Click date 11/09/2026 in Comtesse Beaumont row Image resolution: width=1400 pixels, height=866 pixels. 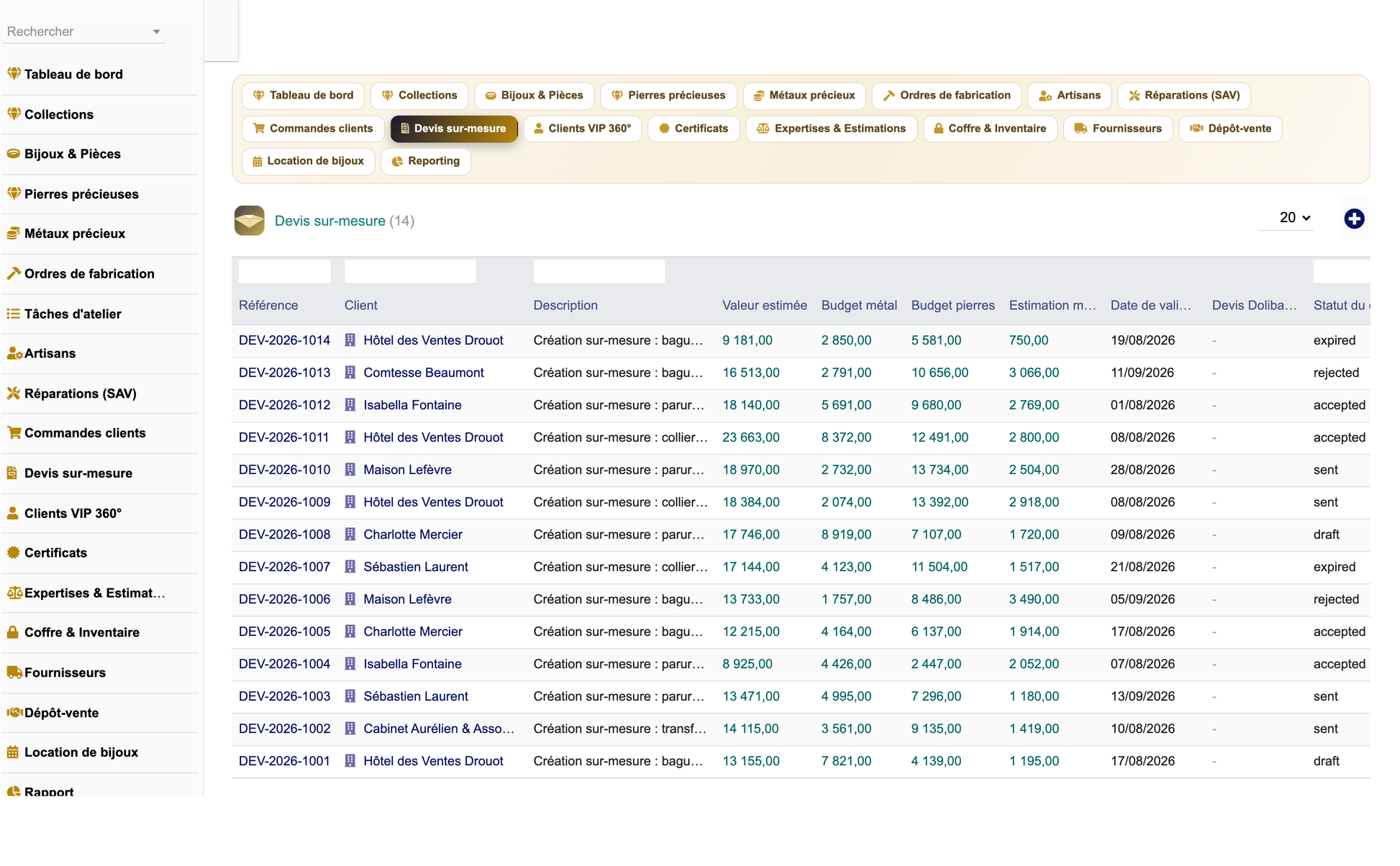tap(1142, 373)
